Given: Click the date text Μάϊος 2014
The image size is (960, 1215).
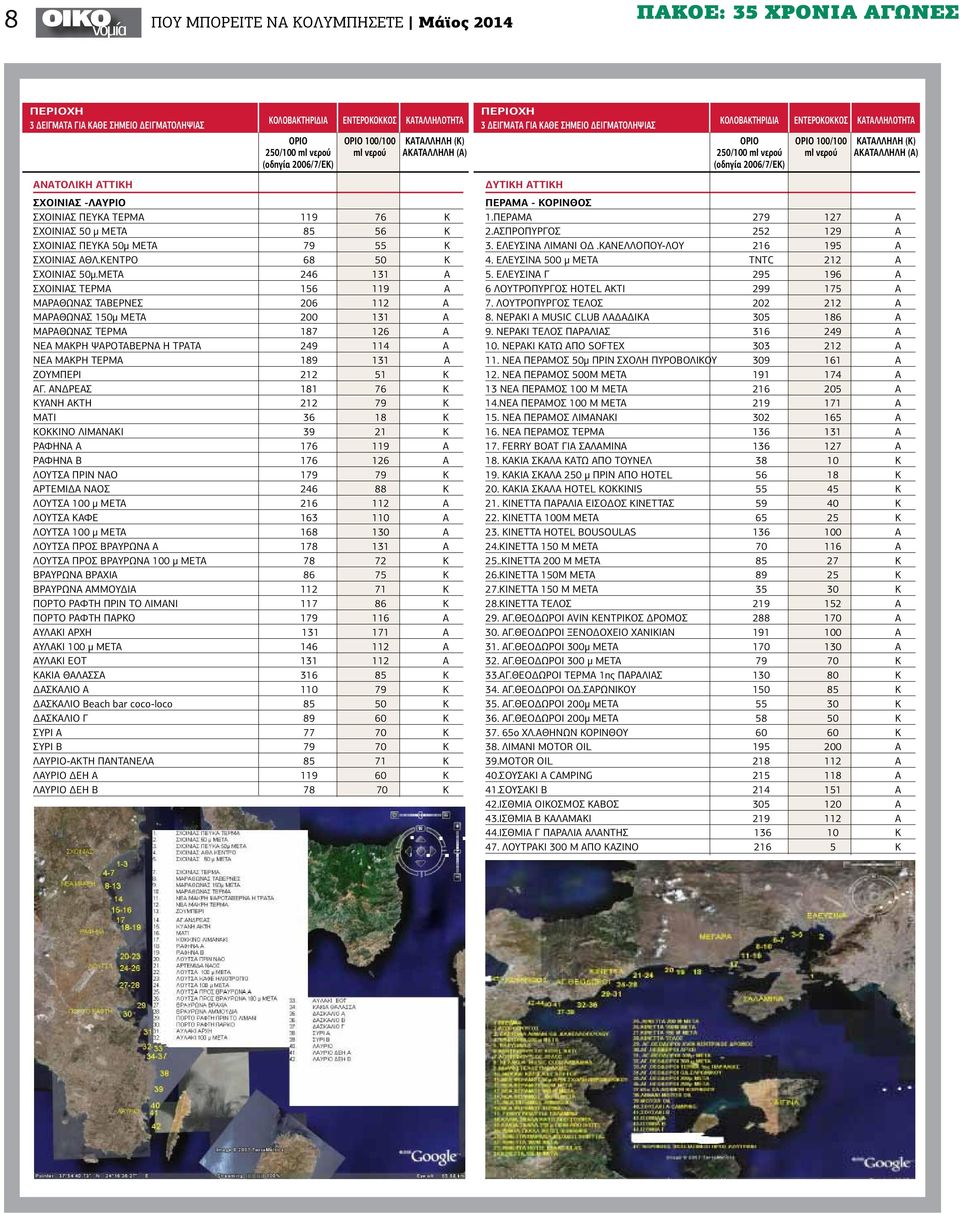Looking at the screenshot, I should click(x=468, y=22).
